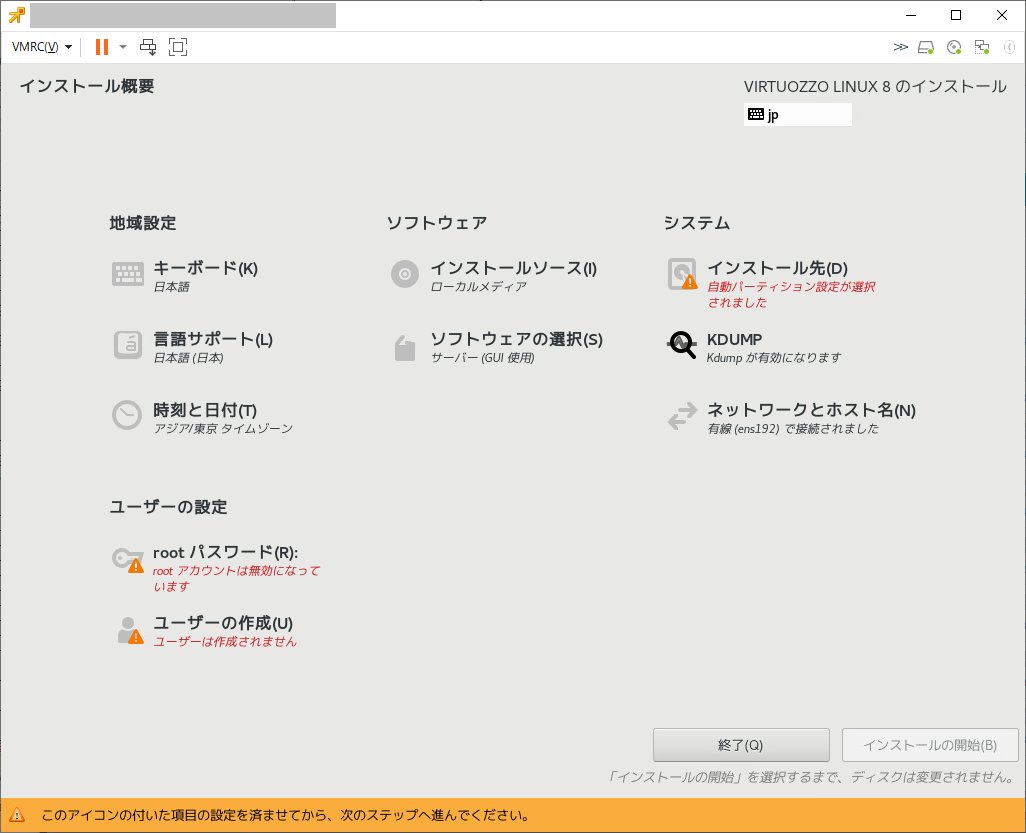This screenshot has width=1026, height=833.
Task: Maximize the VMRC window
Action: [956, 15]
